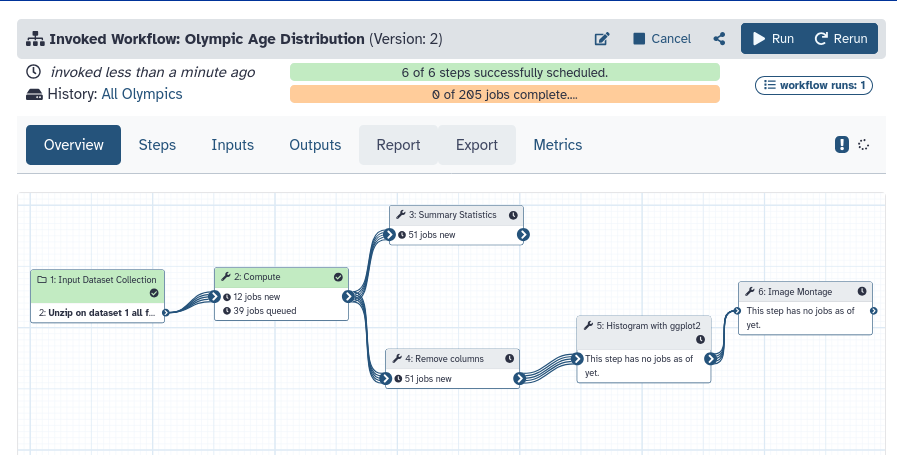Click the steps successfully scheduled progress bar
This screenshot has width=897, height=455.
[505, 73]
